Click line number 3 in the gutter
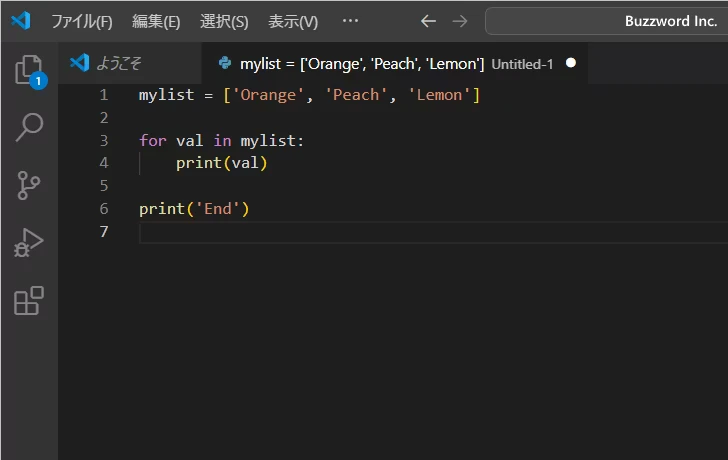This screenshot has height=460, width=728. (104, 141)
